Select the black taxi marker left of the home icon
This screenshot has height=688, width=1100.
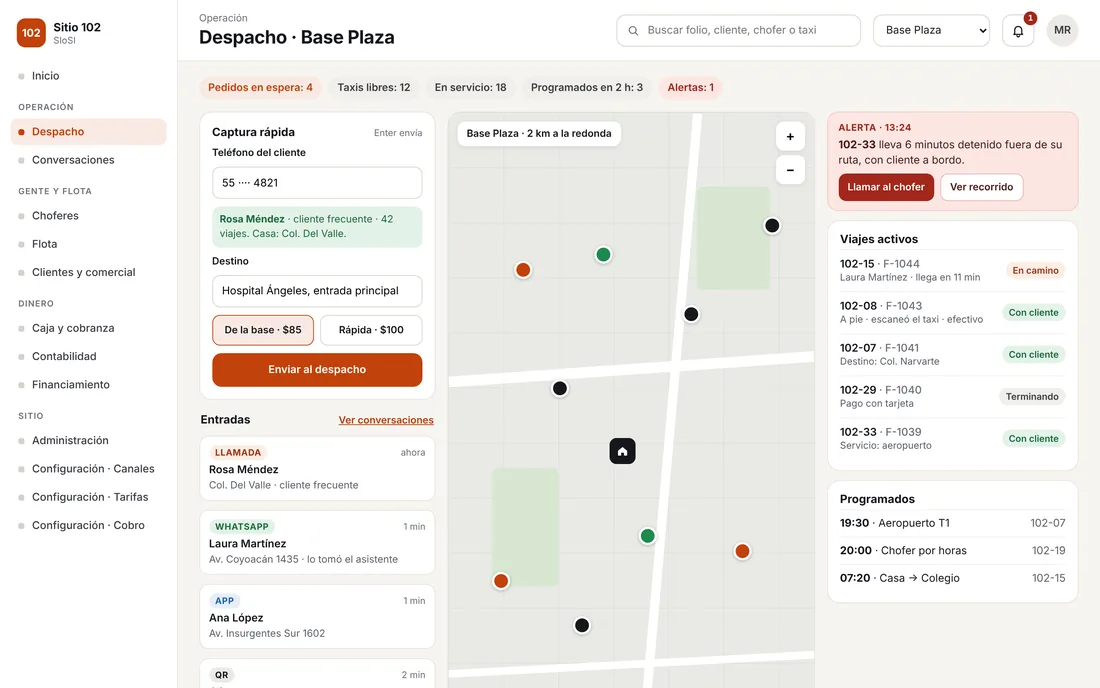click(559, 389)
